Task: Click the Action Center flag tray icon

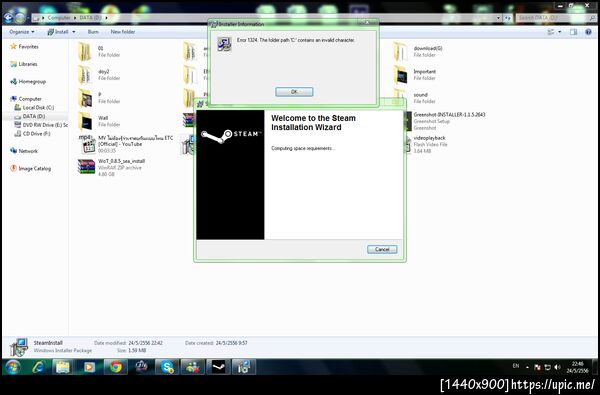Action: tap(537, 367)
